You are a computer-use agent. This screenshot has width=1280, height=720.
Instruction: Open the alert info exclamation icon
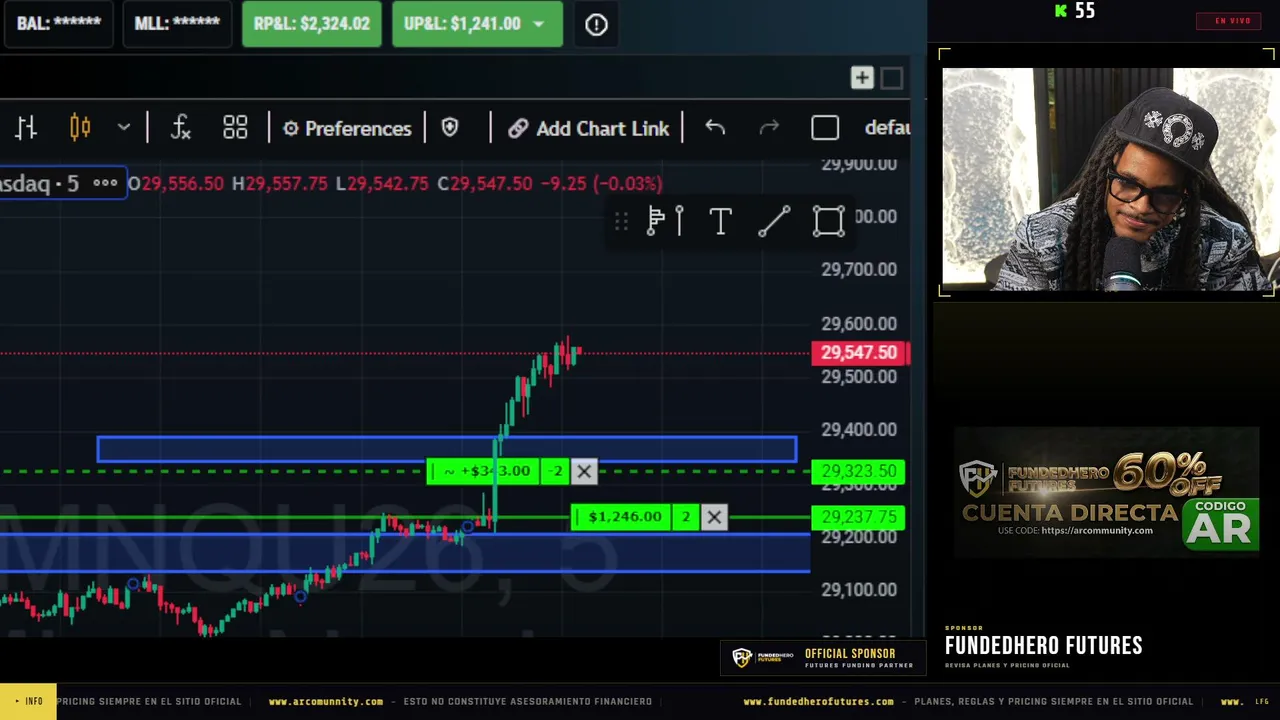point(596,24)
